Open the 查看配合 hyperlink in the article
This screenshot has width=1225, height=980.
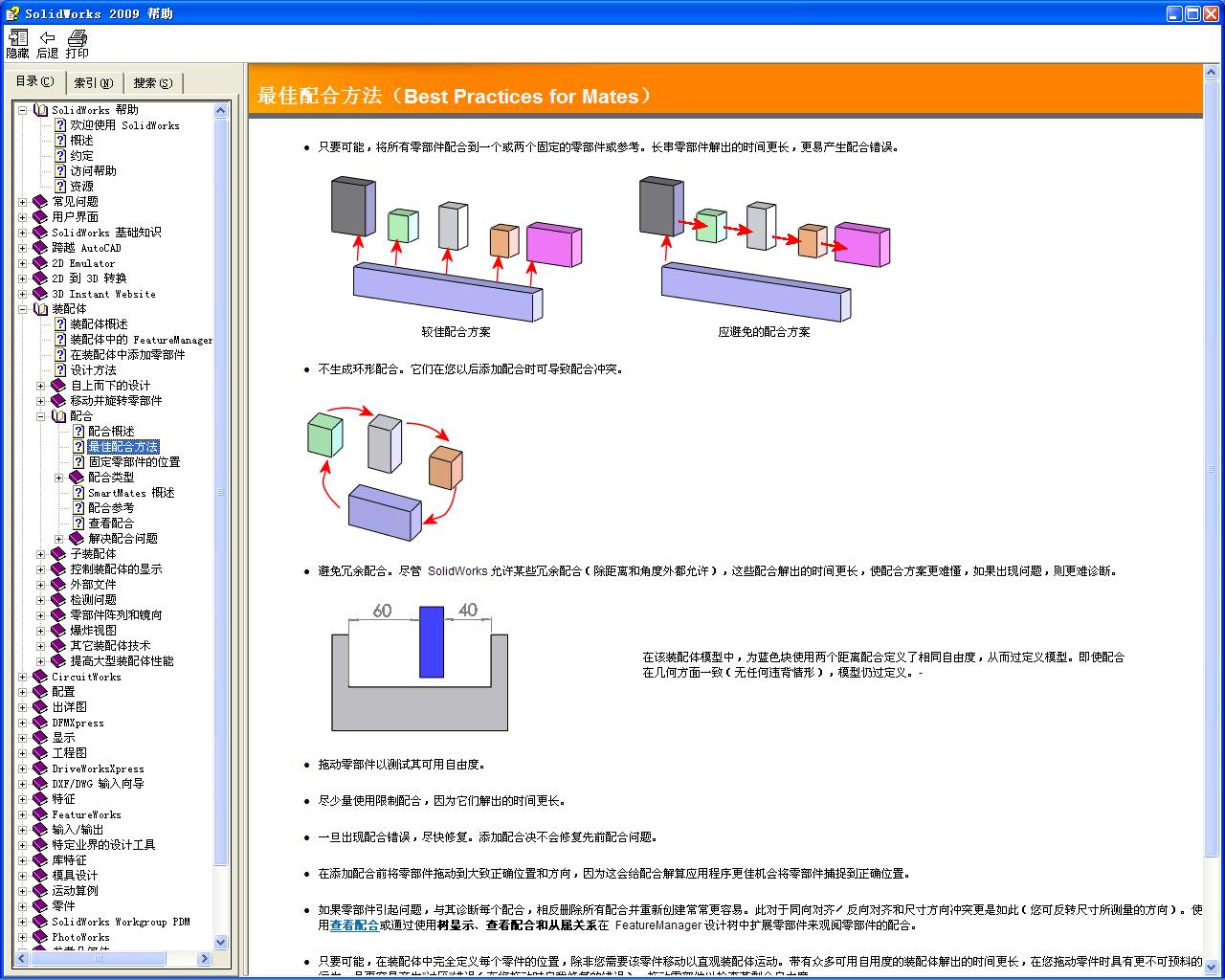pos(354,925)
